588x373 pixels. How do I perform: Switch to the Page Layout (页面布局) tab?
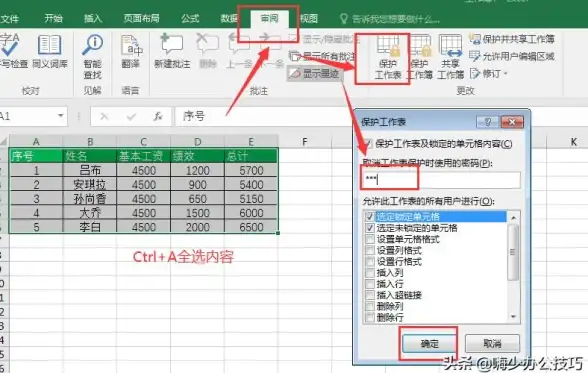(141, 18)
